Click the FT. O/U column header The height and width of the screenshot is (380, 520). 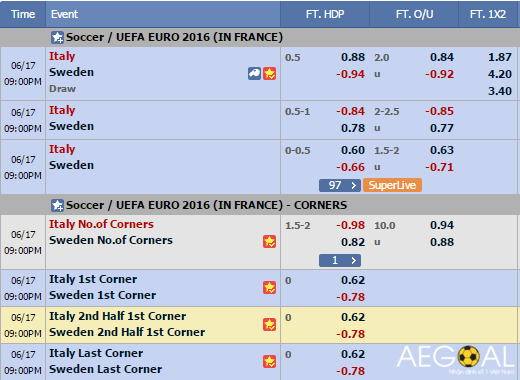point(414,14)
